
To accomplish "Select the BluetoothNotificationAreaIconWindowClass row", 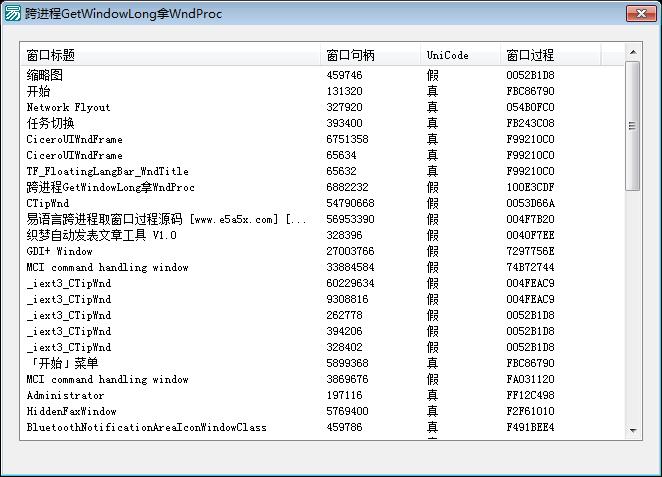I will [146, 427].
